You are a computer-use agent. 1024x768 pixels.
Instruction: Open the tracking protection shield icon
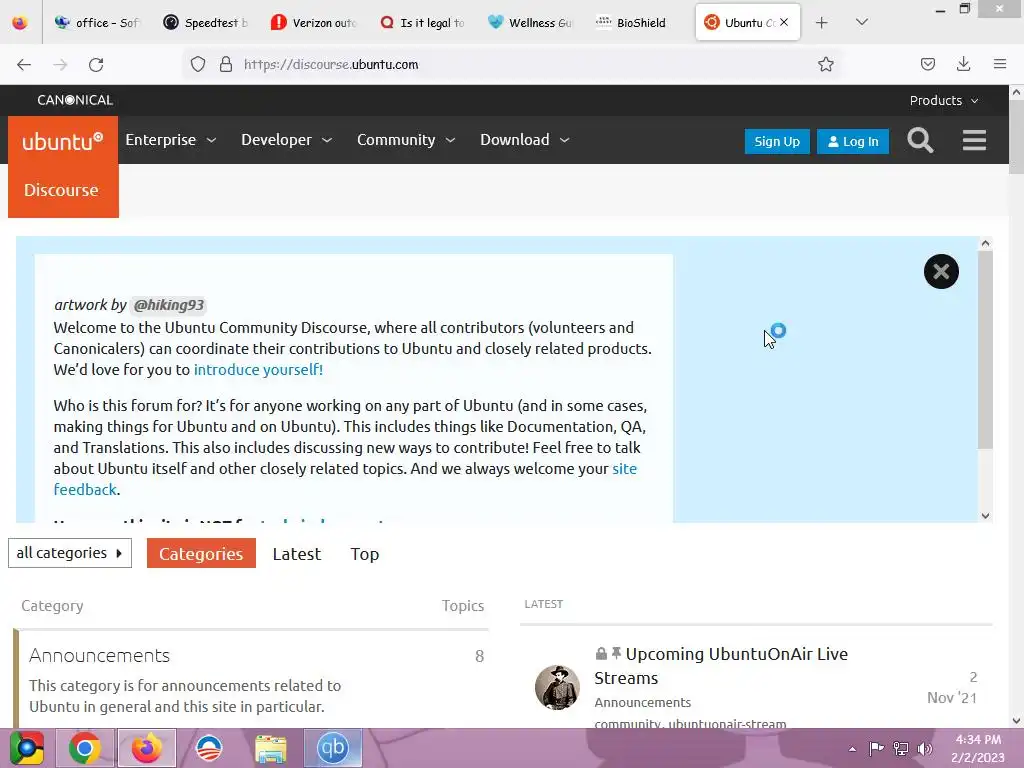[198, 64]
